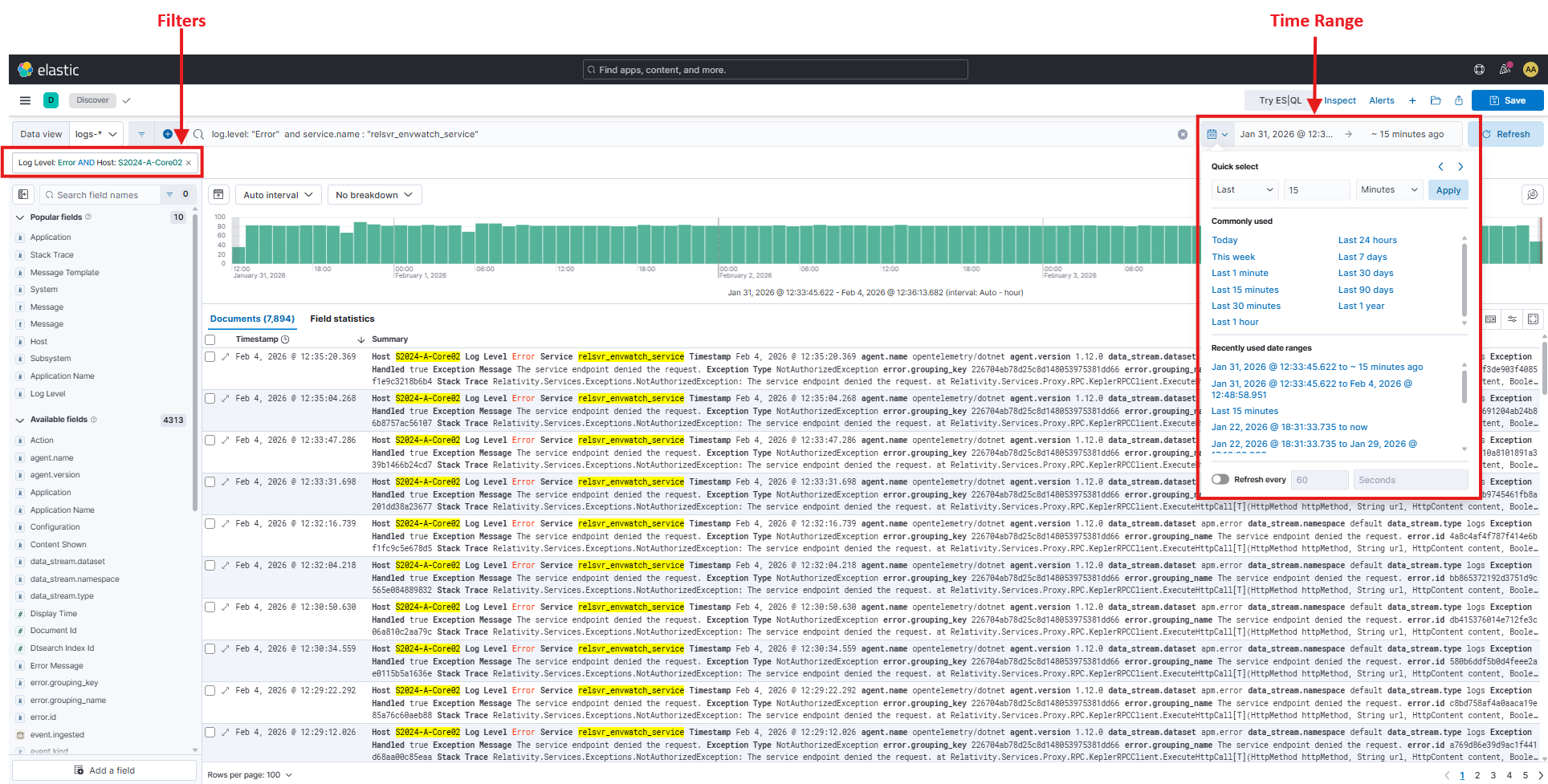
Task: Open the Inspect menu item
Action: 1339,100
